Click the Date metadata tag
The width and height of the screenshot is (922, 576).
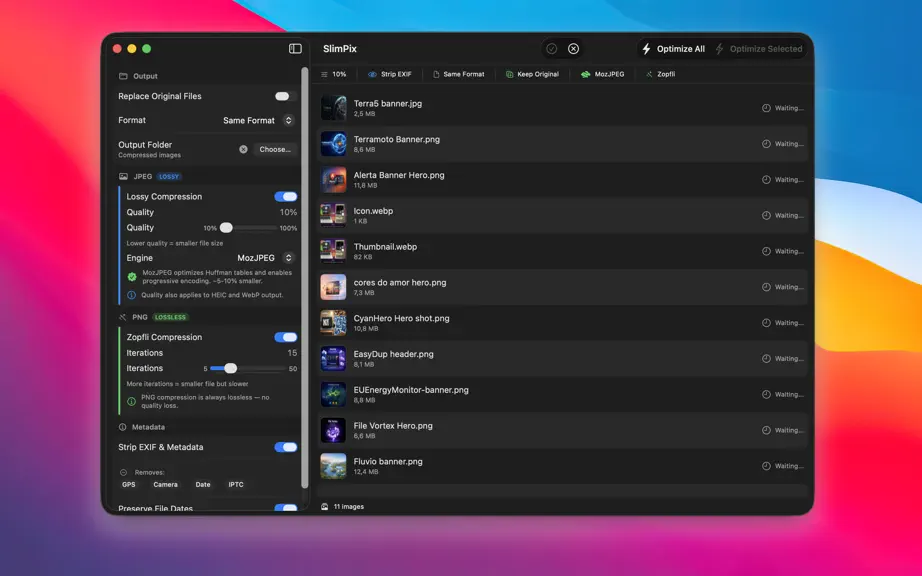[203, 484]
